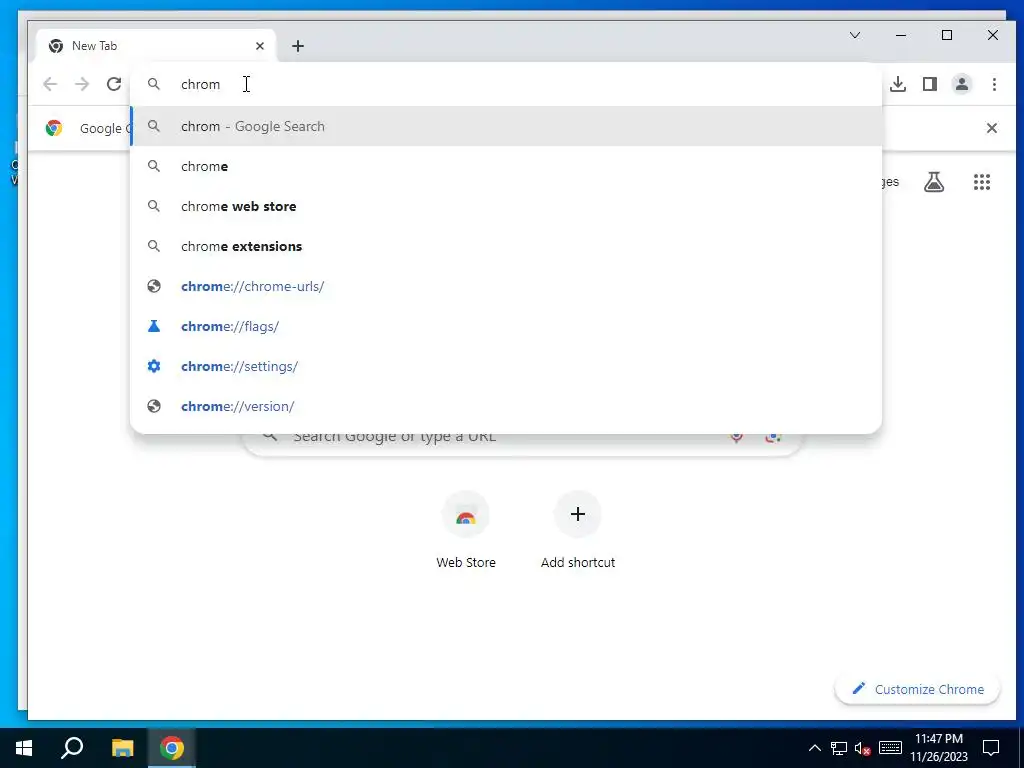Click the muted volume tray icon
Screen dimensions: 1024x768
click(862, 748)
